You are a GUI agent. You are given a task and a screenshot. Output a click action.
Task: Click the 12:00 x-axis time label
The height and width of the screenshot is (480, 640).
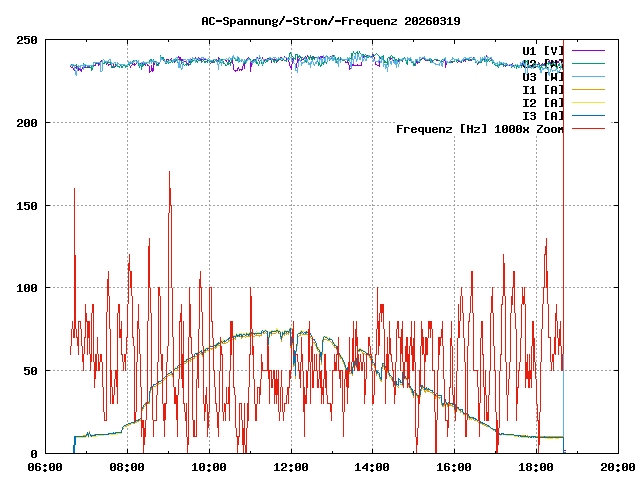tap(291, 467)
